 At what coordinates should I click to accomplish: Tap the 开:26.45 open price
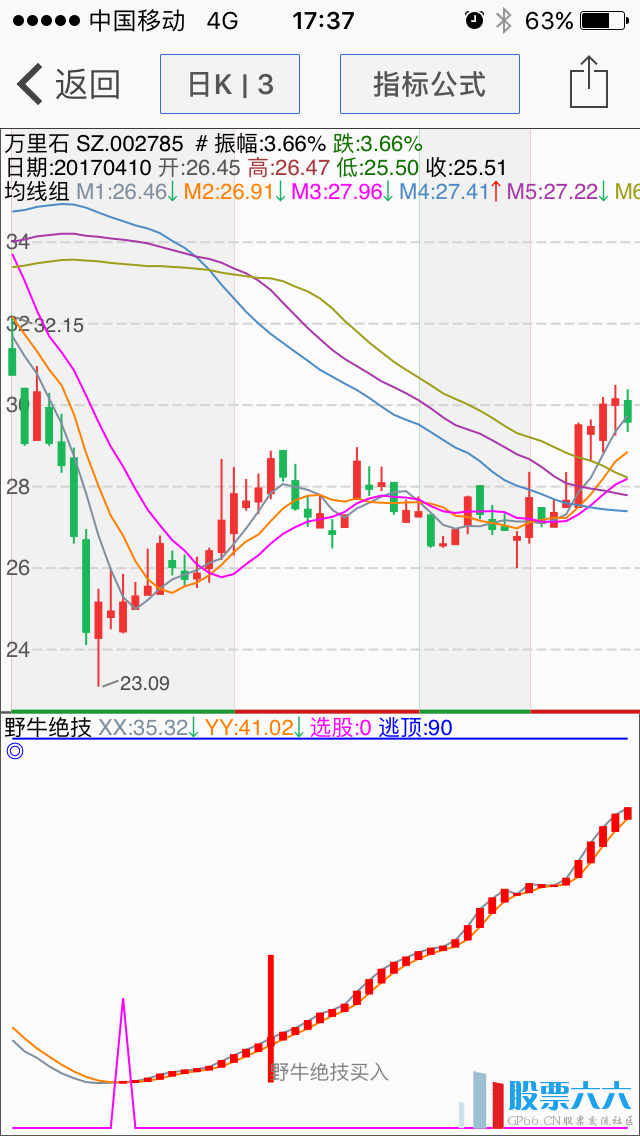[x=199, y=168]
